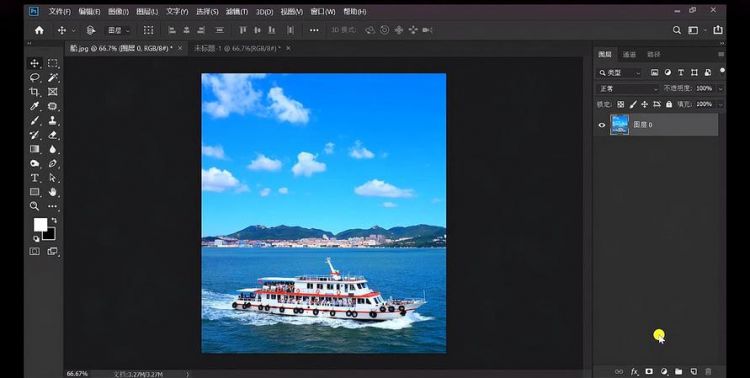The height and width of the screenshot is (378, 750).
Task: Toggle Quick Mask mode
Action: (34, 251)
